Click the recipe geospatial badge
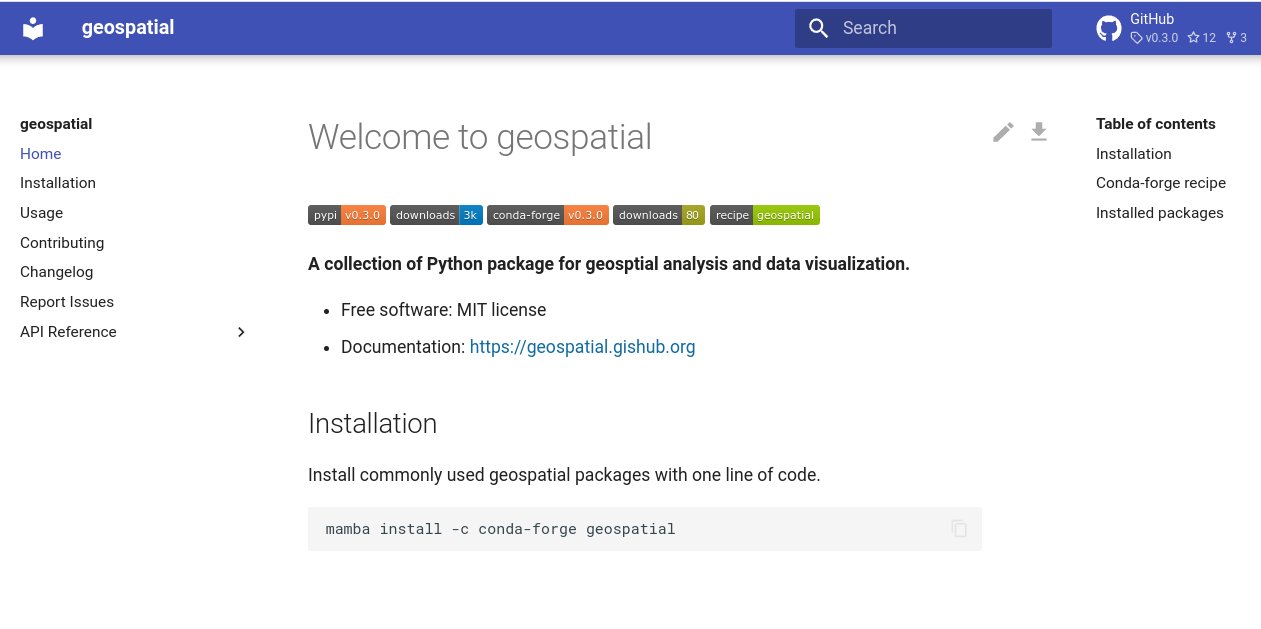Viewport: 1261px width, 629px height. [765, 215]
